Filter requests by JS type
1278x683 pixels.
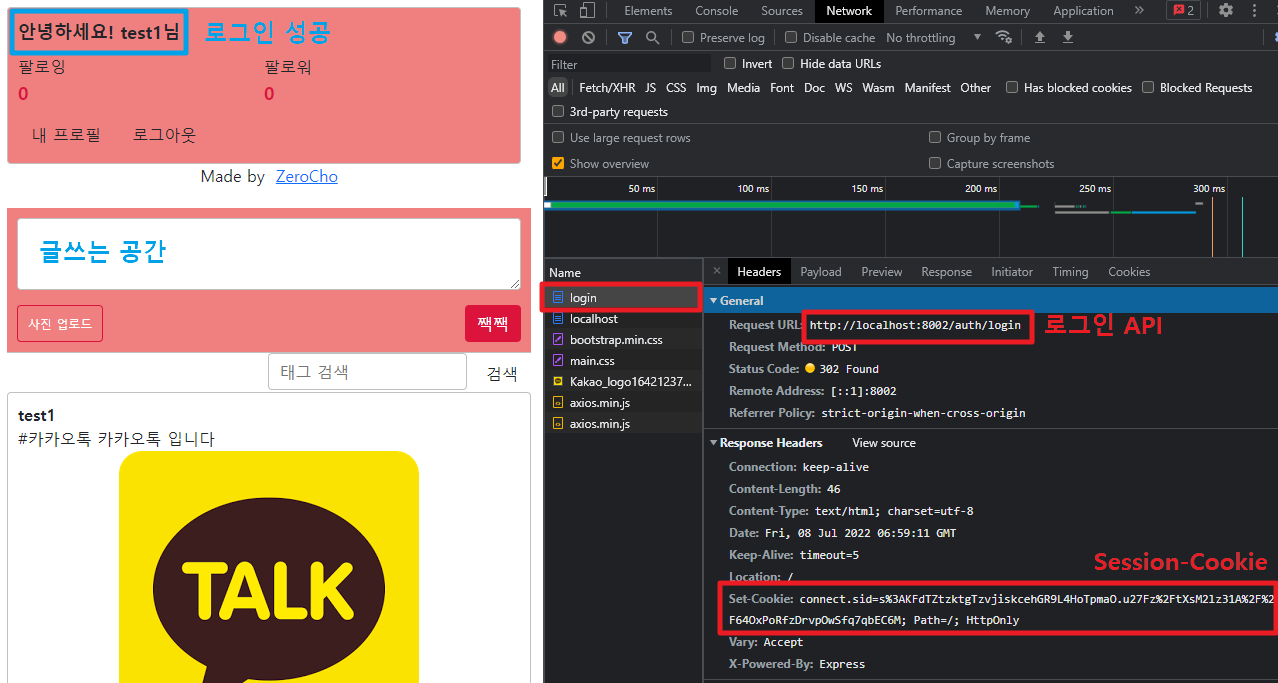tap(651, 88)
